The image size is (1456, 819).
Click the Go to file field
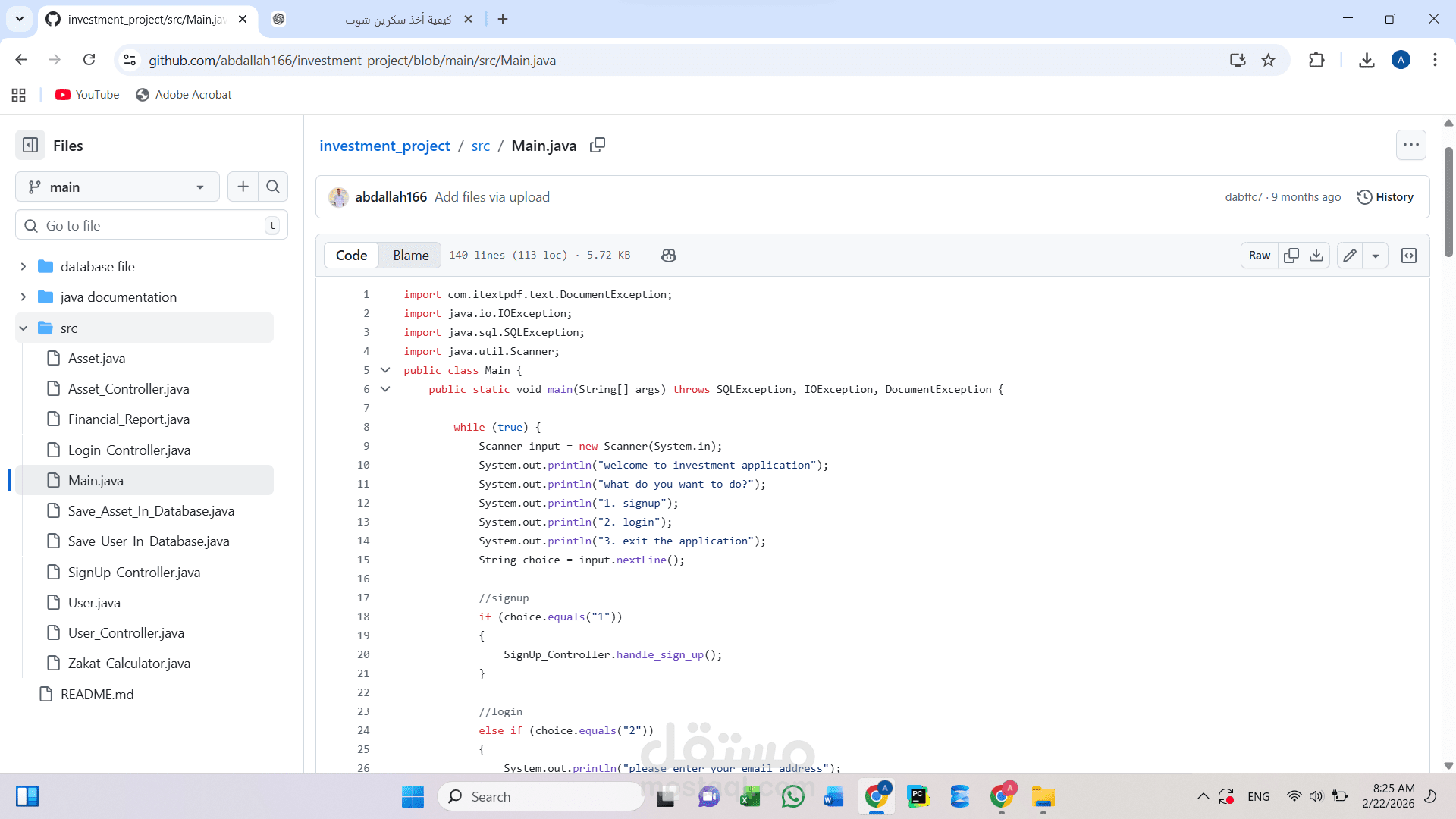coord(152,225)
